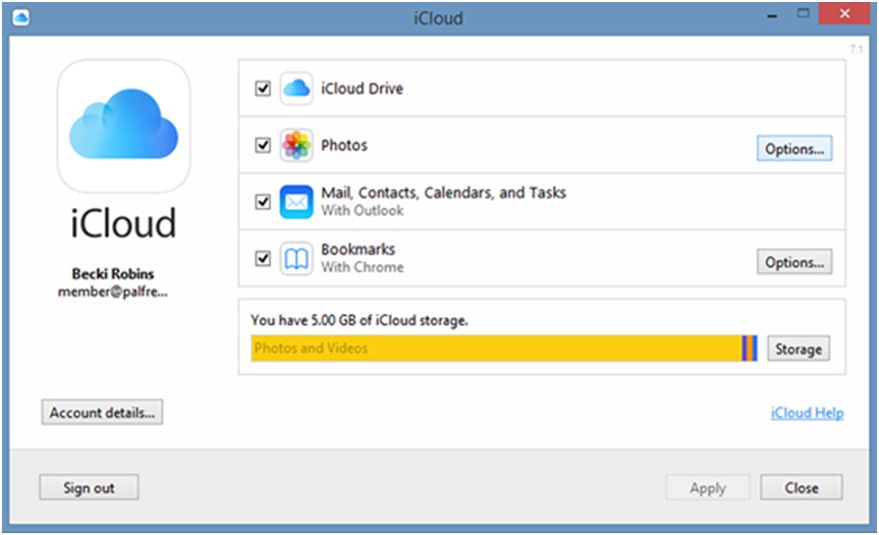Open Photos Options
The height and width of the screenshot is (535, 879).
coord(794,149)
